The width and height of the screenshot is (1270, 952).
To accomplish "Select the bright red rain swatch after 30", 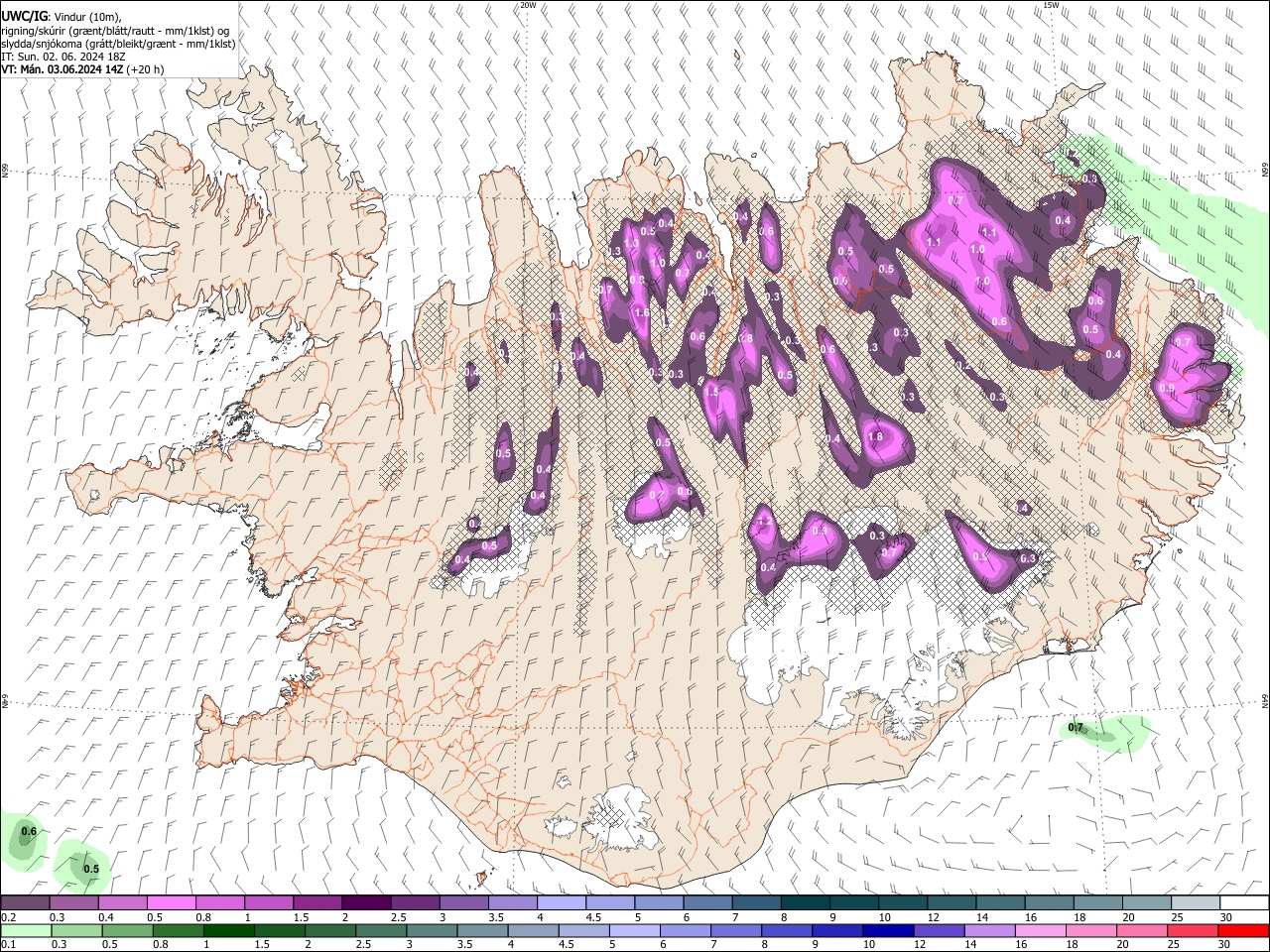I will [1243, 931].
